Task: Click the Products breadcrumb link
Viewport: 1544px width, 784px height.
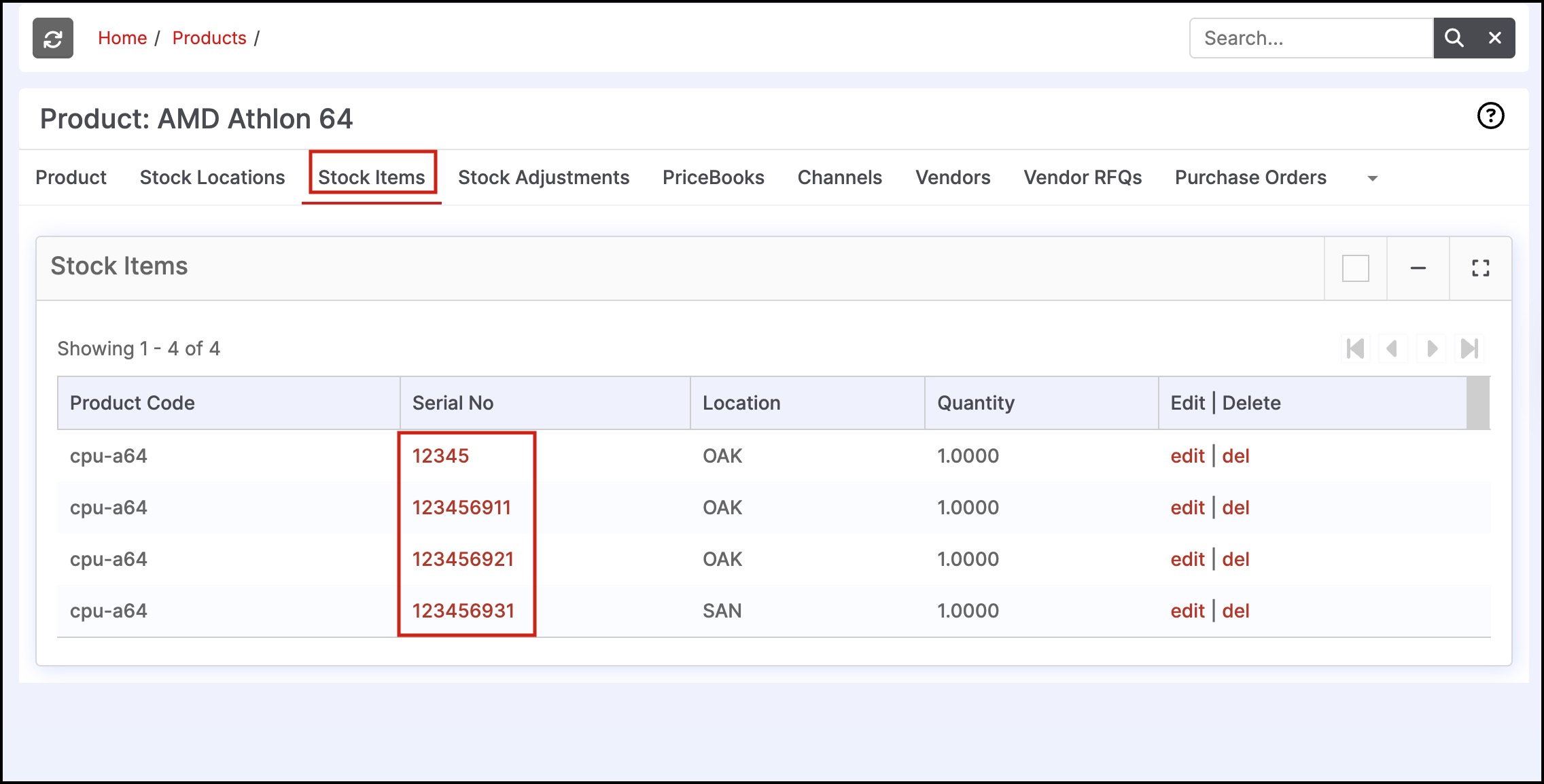Action: point(209,38)
